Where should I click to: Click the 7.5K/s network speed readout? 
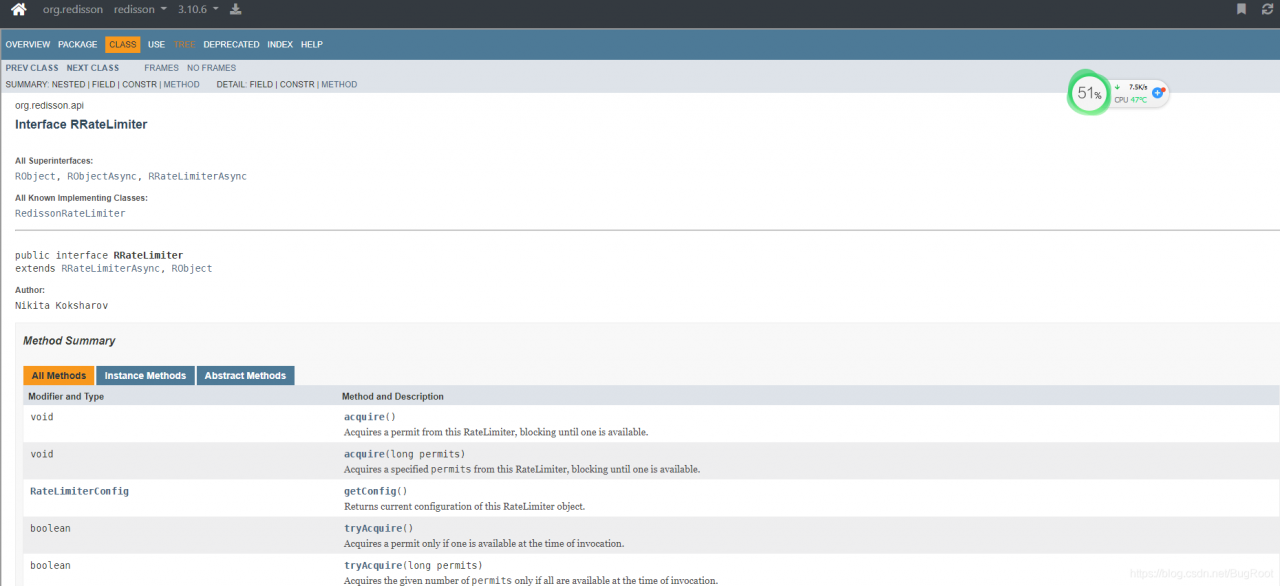click(x=1138, y=87)
